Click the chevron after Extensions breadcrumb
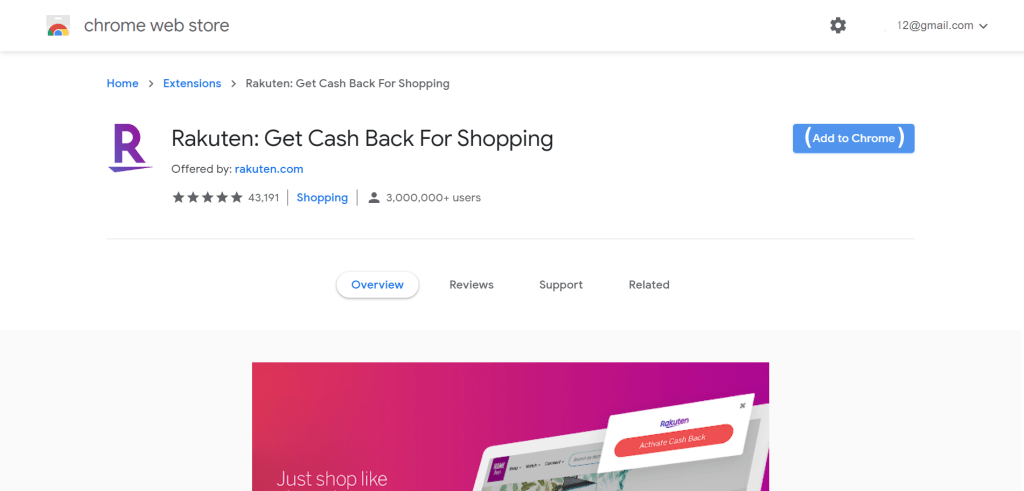Image resolution: width=1024 pixels, height=491 pixels. [233, 84]
